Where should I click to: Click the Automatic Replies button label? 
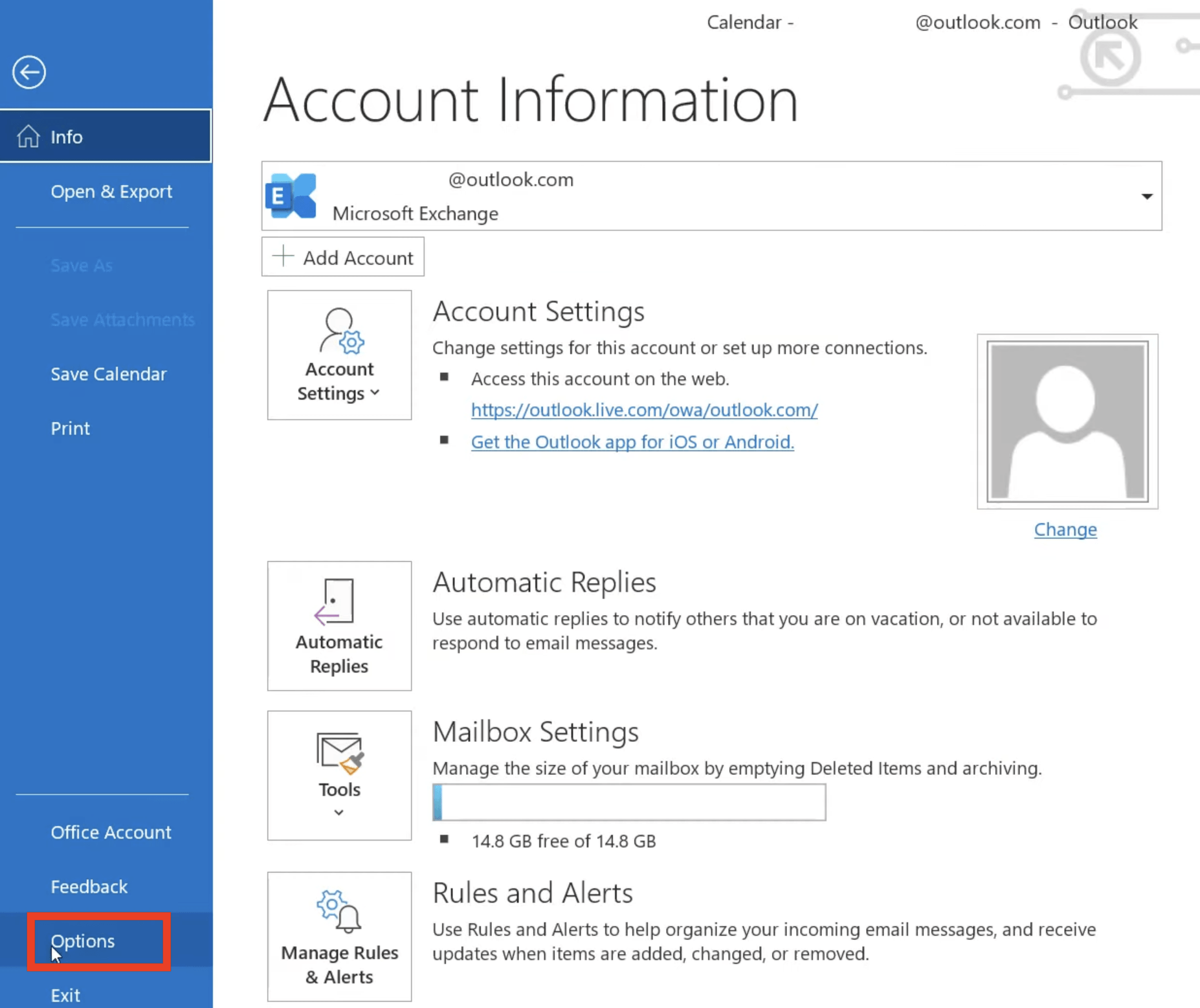339,654
